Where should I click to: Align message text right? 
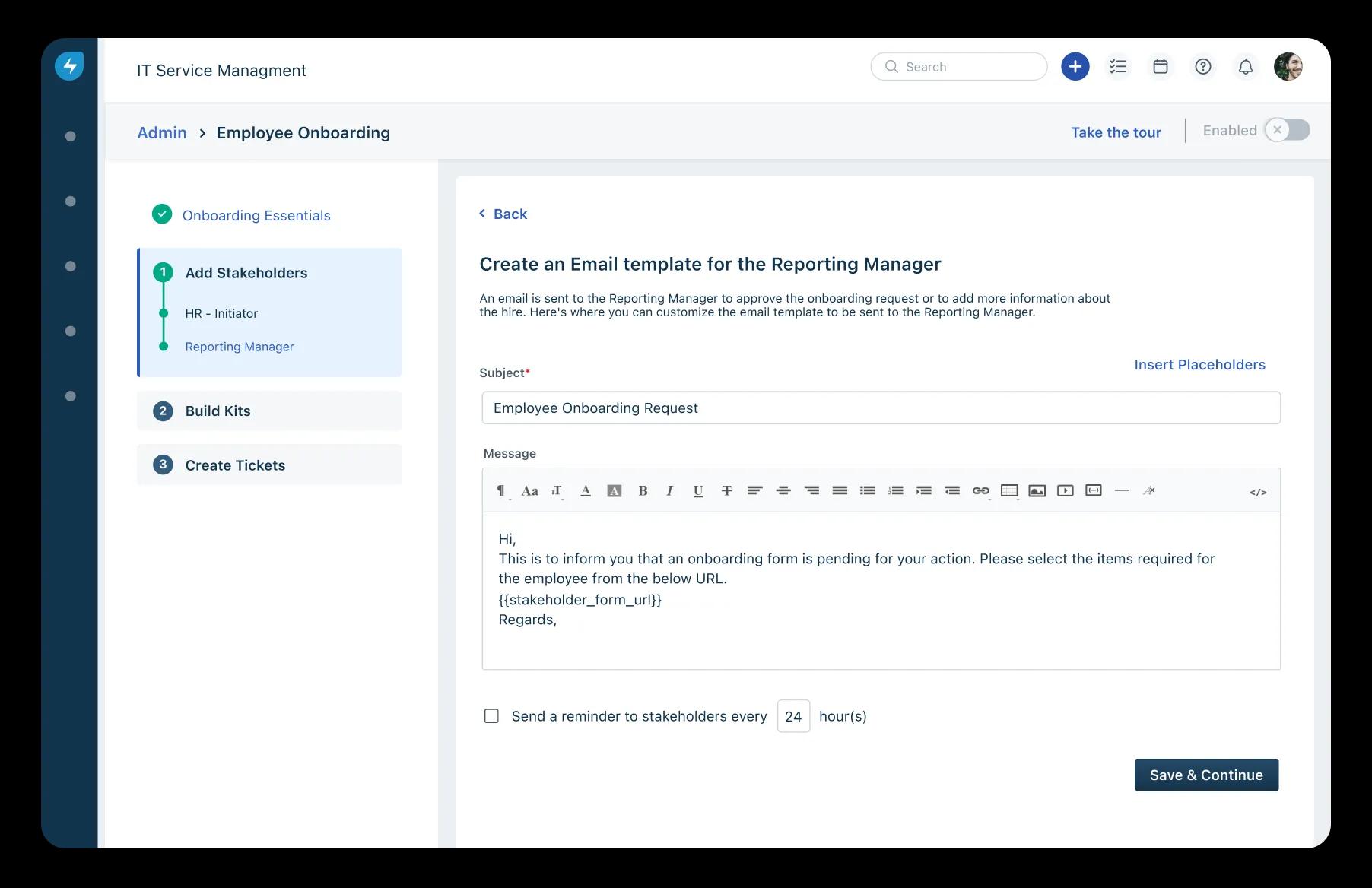tap(811, 491)
